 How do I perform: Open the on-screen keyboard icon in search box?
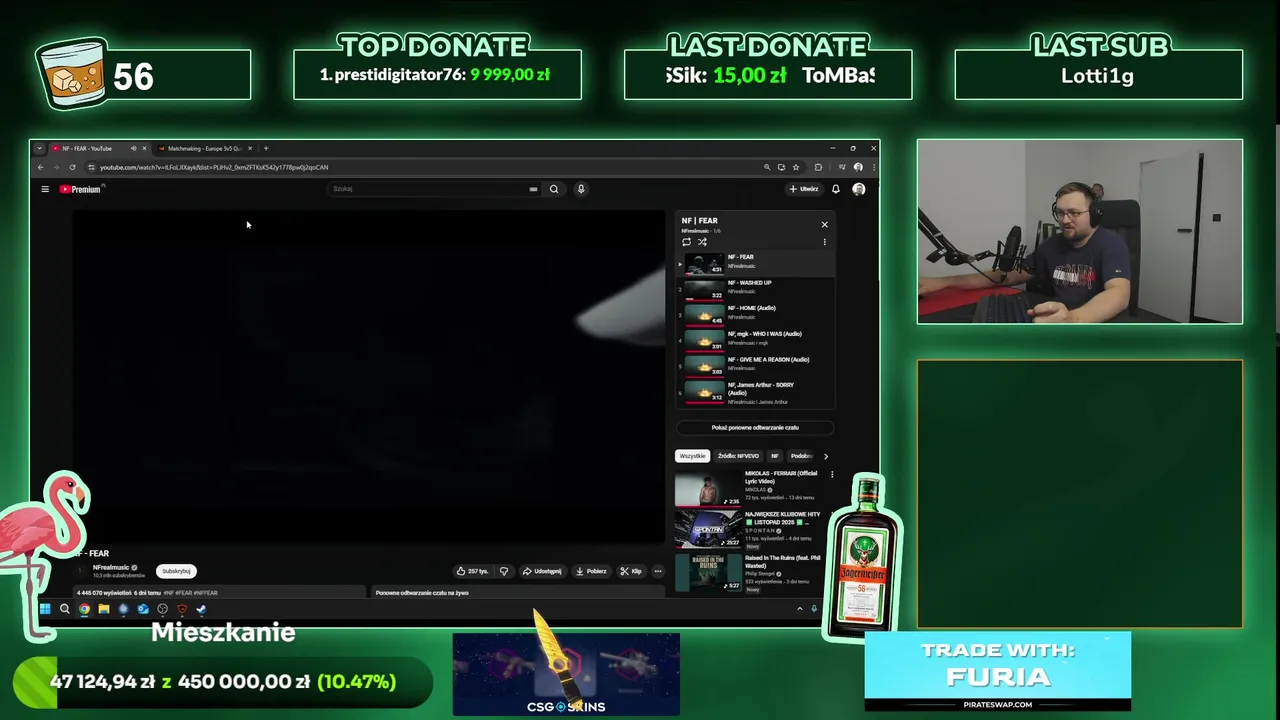point(533,189)
